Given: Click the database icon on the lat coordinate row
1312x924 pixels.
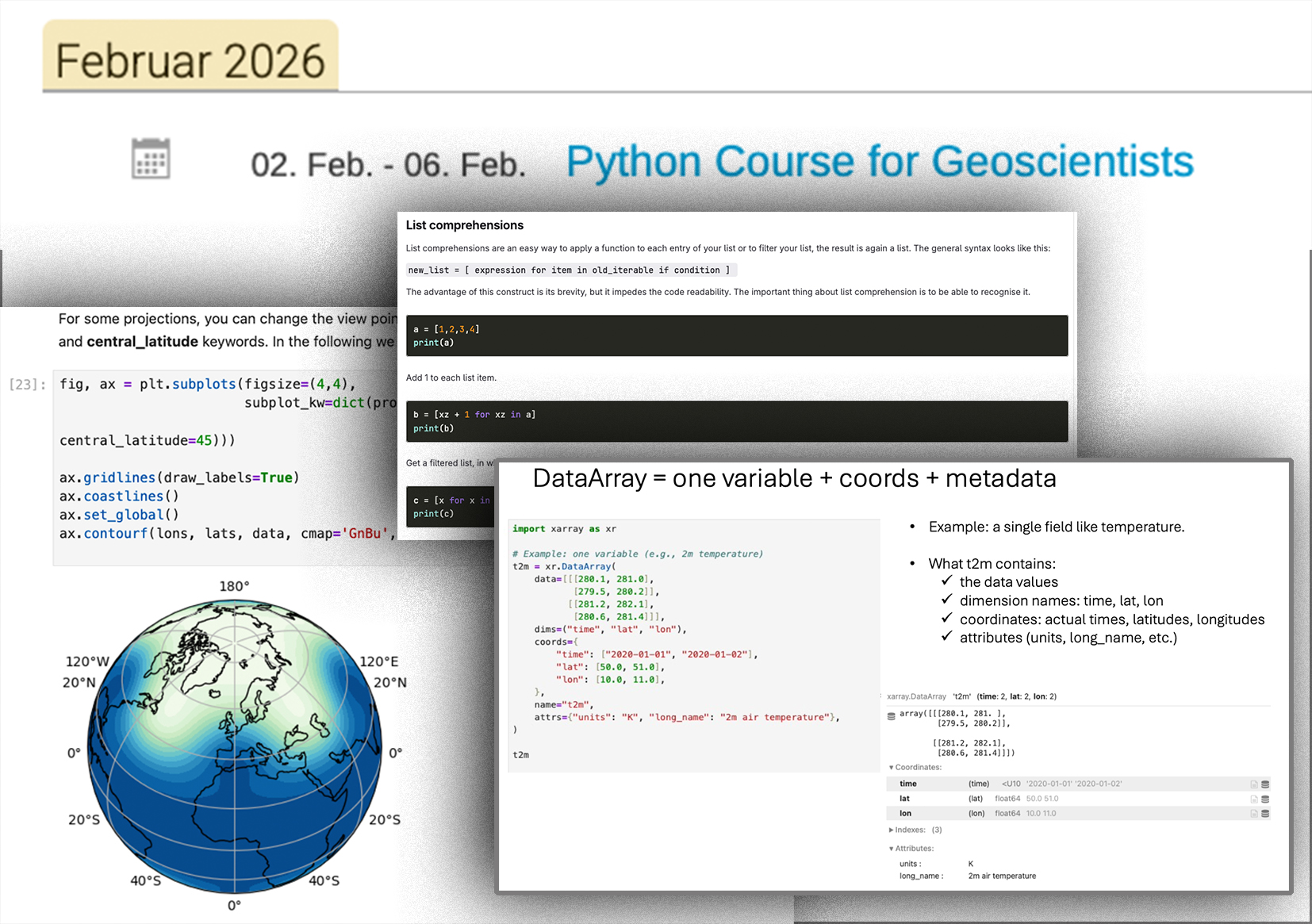Looking at the screenshot, I should [x=1264, y=799].
